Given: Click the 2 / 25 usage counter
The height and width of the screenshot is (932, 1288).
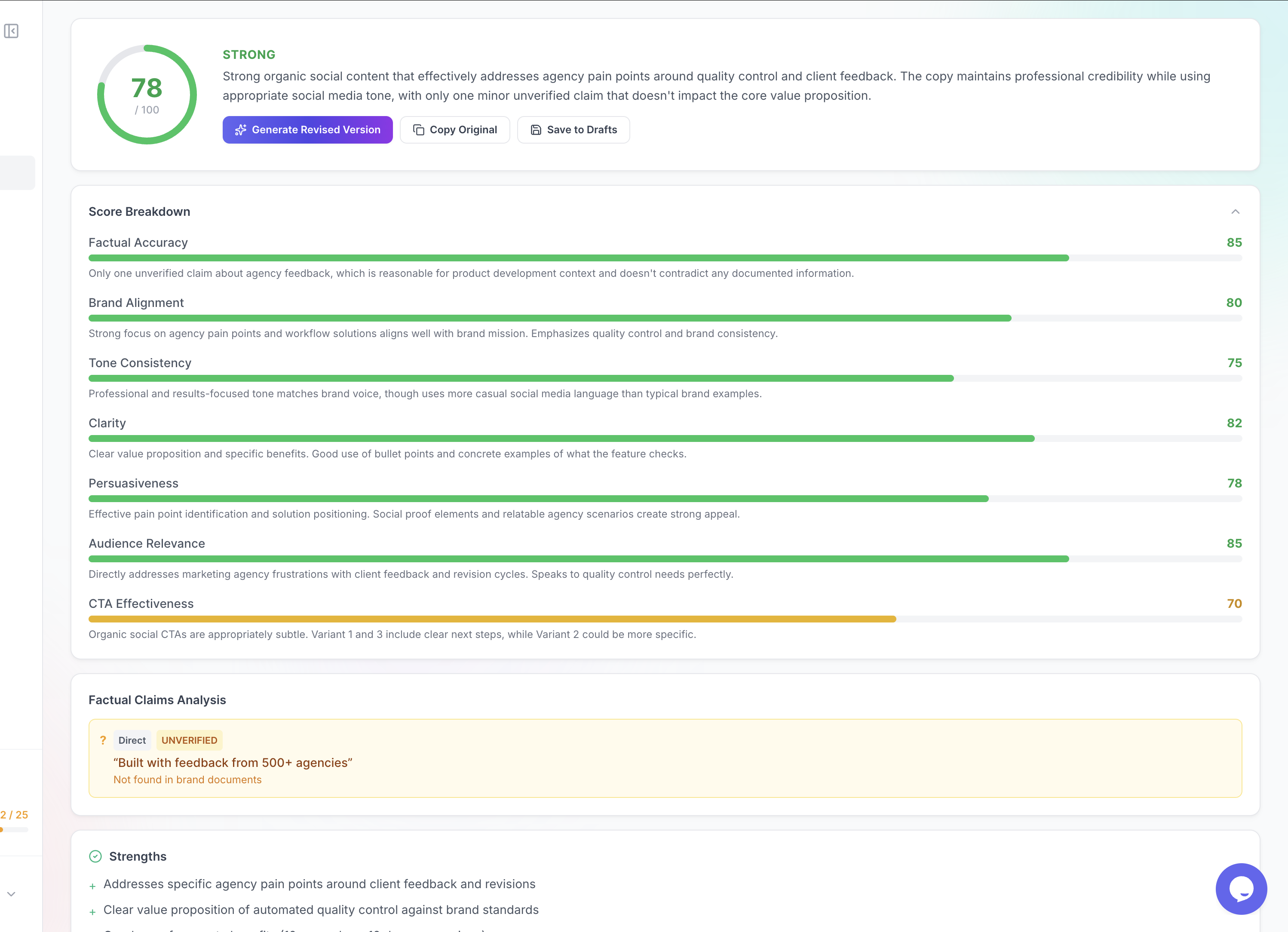Looking at the screenshot, I should pos(14,815).
